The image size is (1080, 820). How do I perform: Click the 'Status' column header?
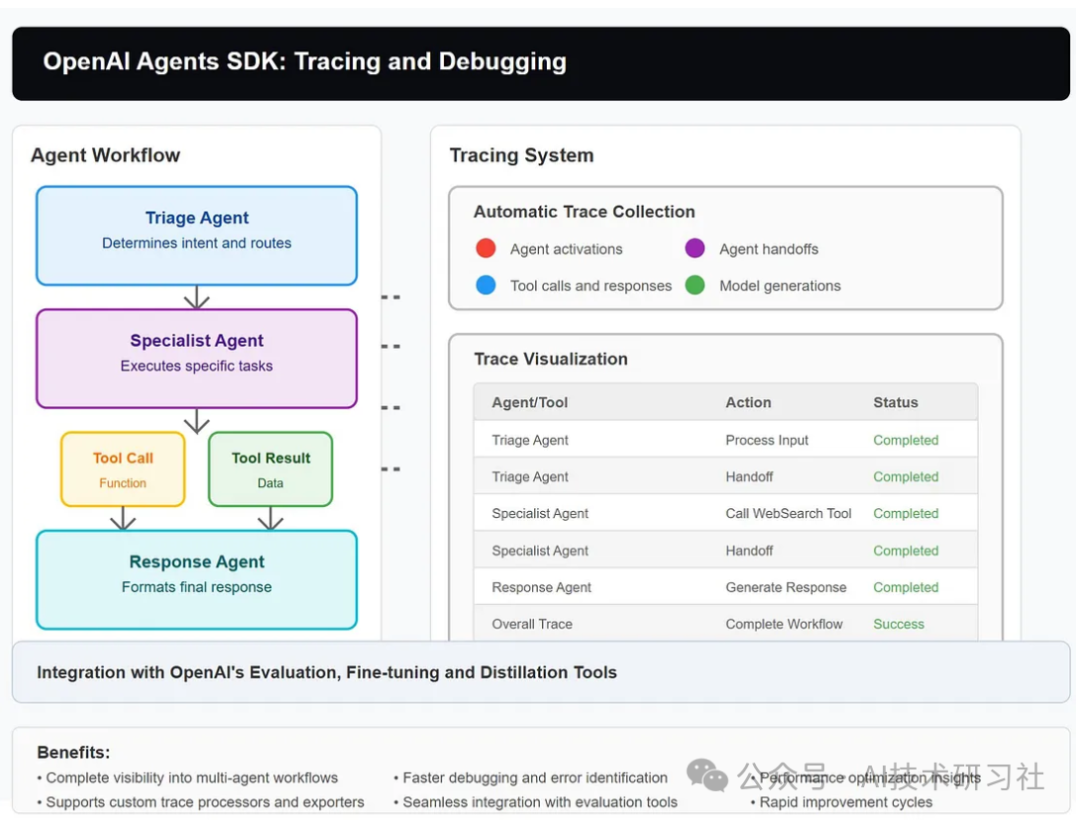pos(895,402)
